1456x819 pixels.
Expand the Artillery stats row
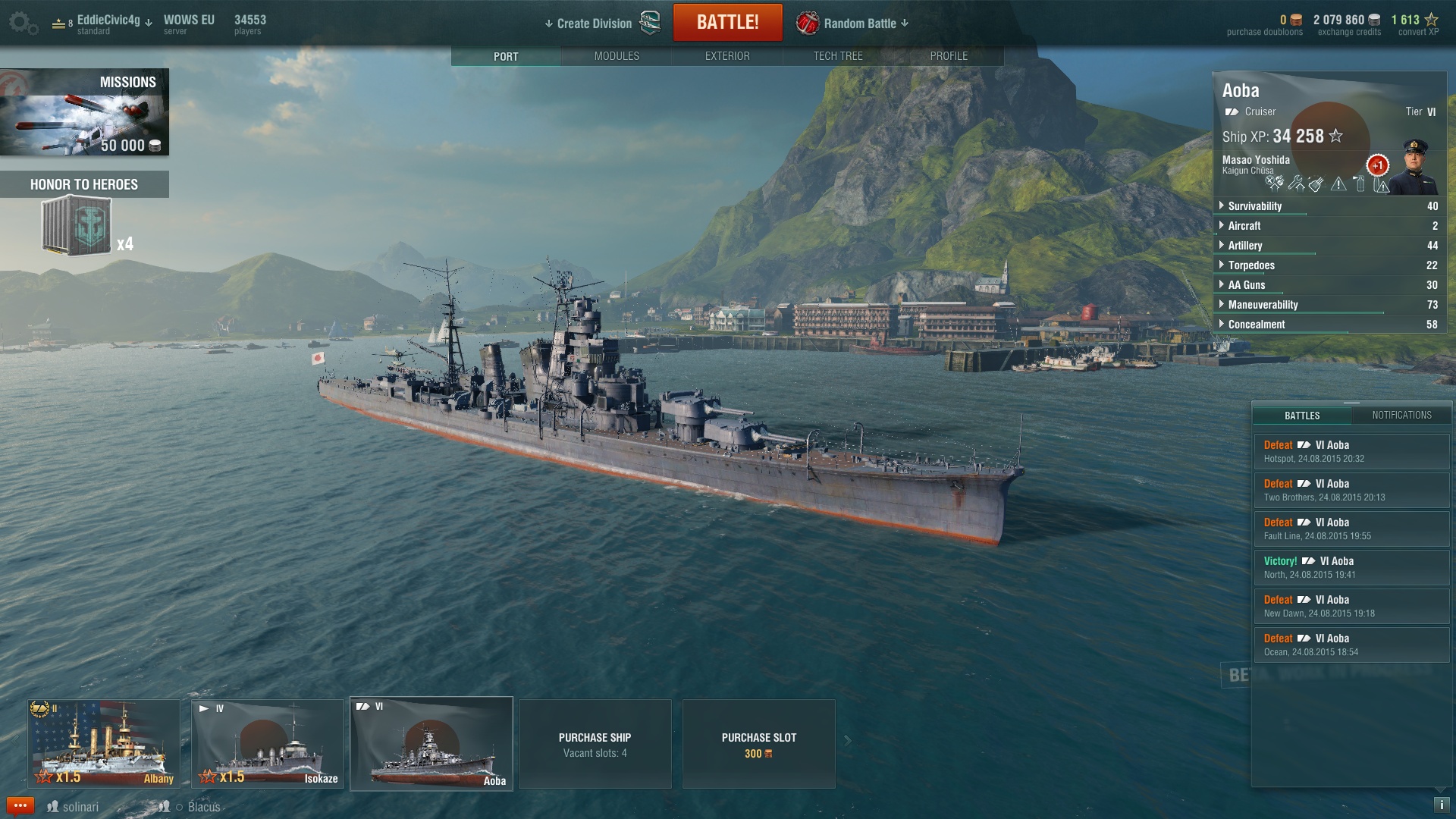(x=1329, y=246)
